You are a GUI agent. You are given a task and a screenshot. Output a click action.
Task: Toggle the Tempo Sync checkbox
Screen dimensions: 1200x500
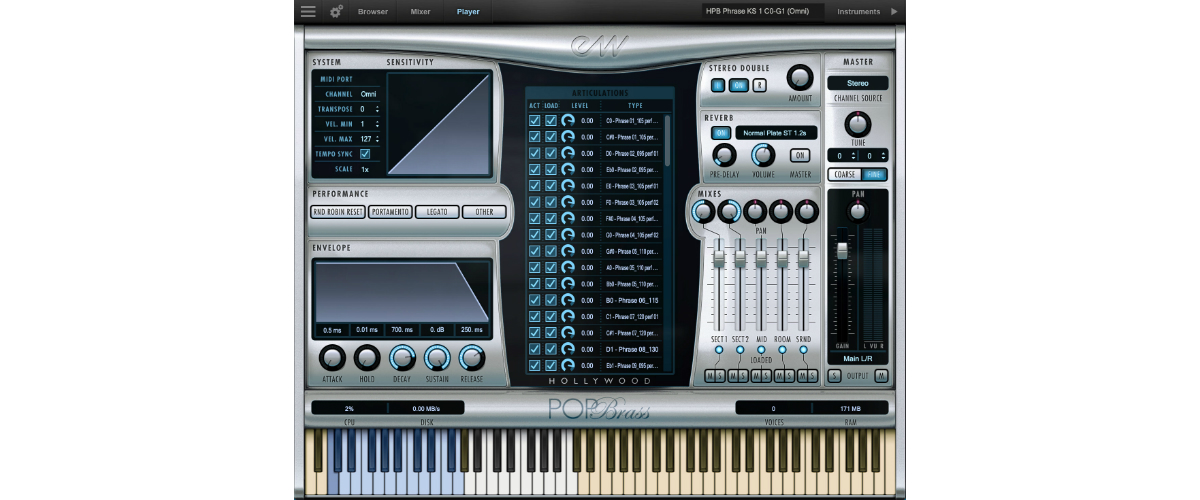[365, 154]
